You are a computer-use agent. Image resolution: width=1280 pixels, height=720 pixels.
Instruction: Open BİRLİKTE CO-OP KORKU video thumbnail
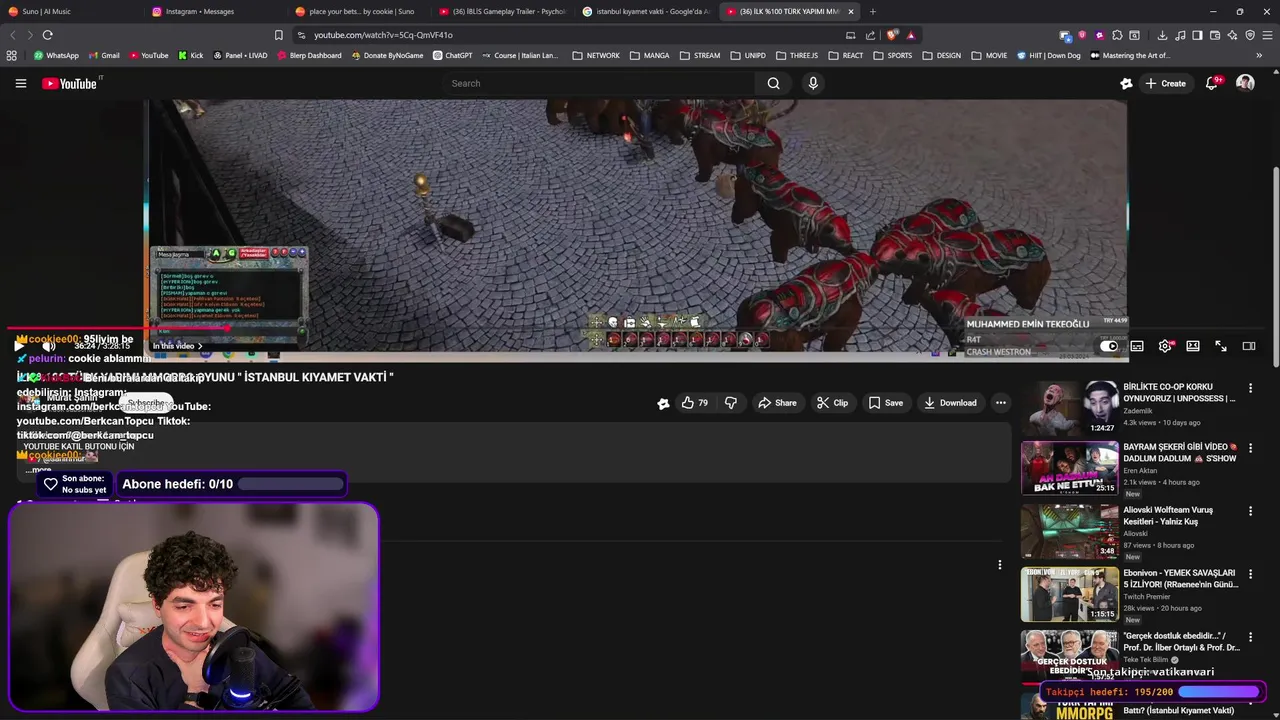pos(1069,406)
